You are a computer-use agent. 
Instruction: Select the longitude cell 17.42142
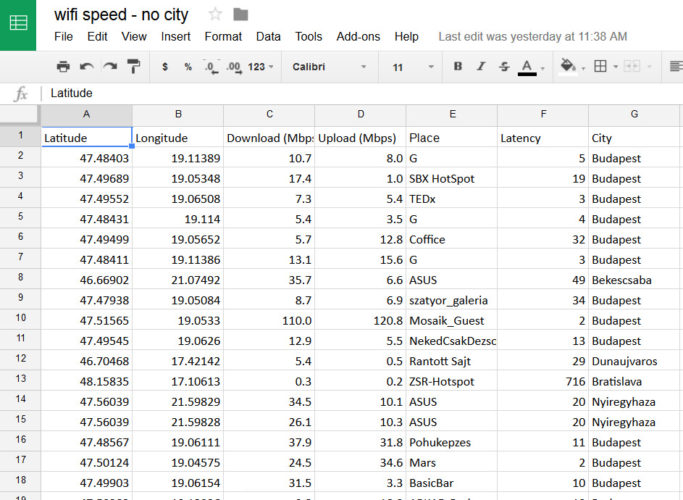[x=178, y=361]
